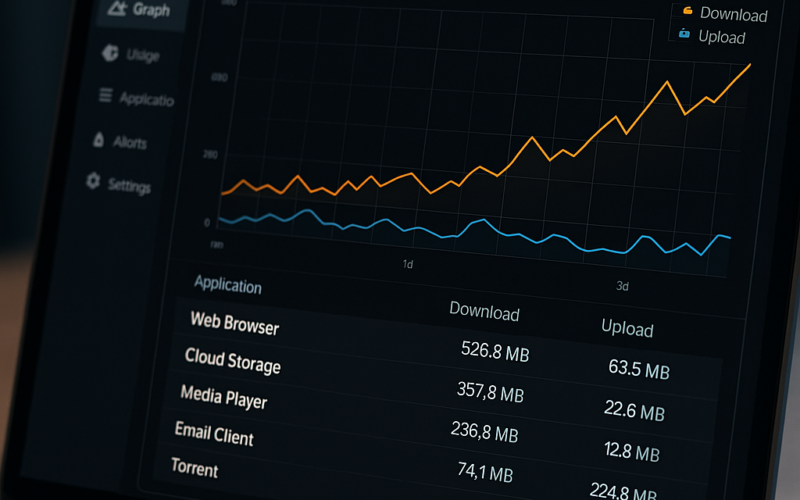Select the Cloud Storage row name
This screenshot has width=800, height=500.
point(233,360)
